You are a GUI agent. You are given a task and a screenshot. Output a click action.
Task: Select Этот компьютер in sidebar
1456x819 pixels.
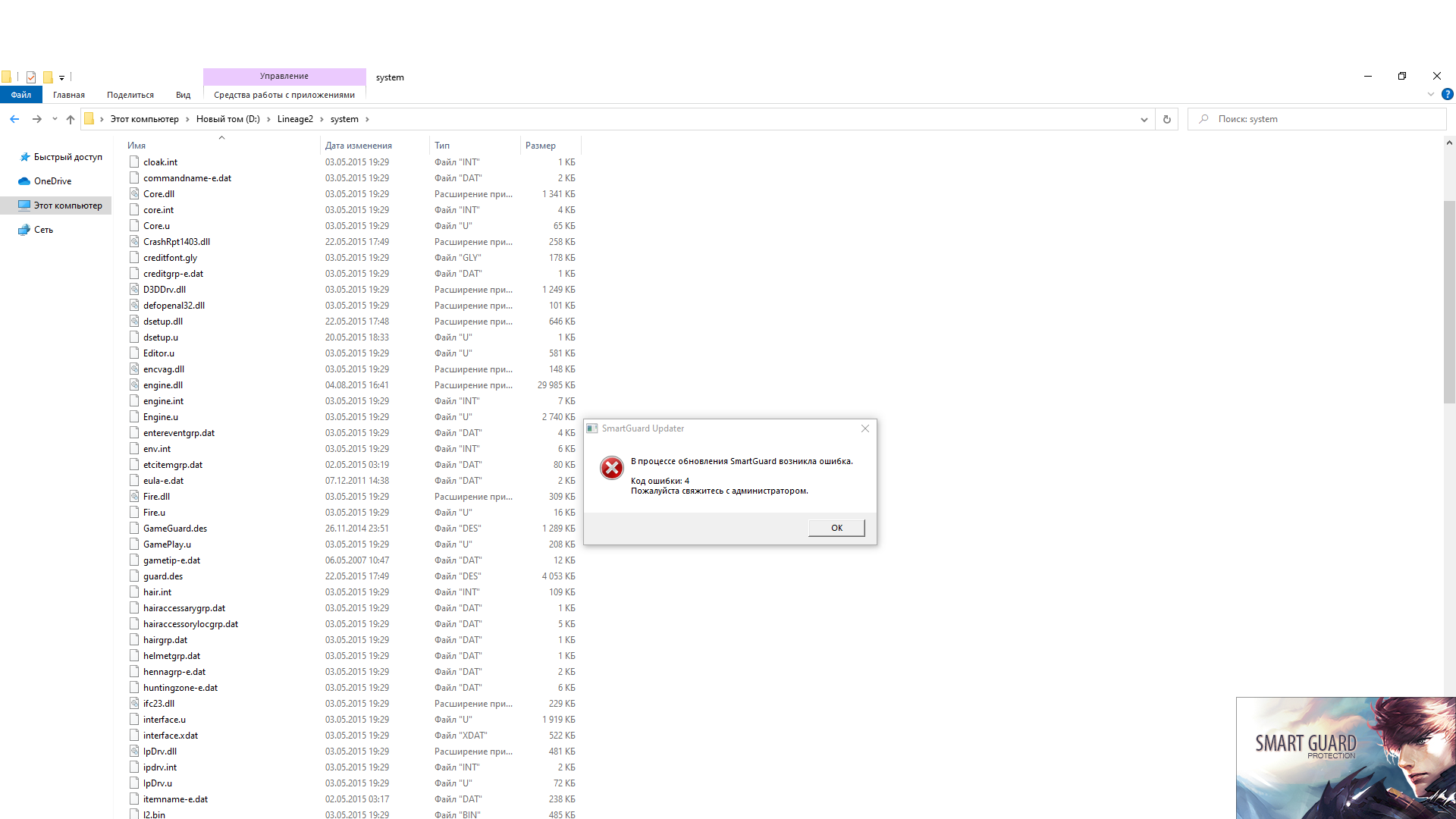[68, 205]
